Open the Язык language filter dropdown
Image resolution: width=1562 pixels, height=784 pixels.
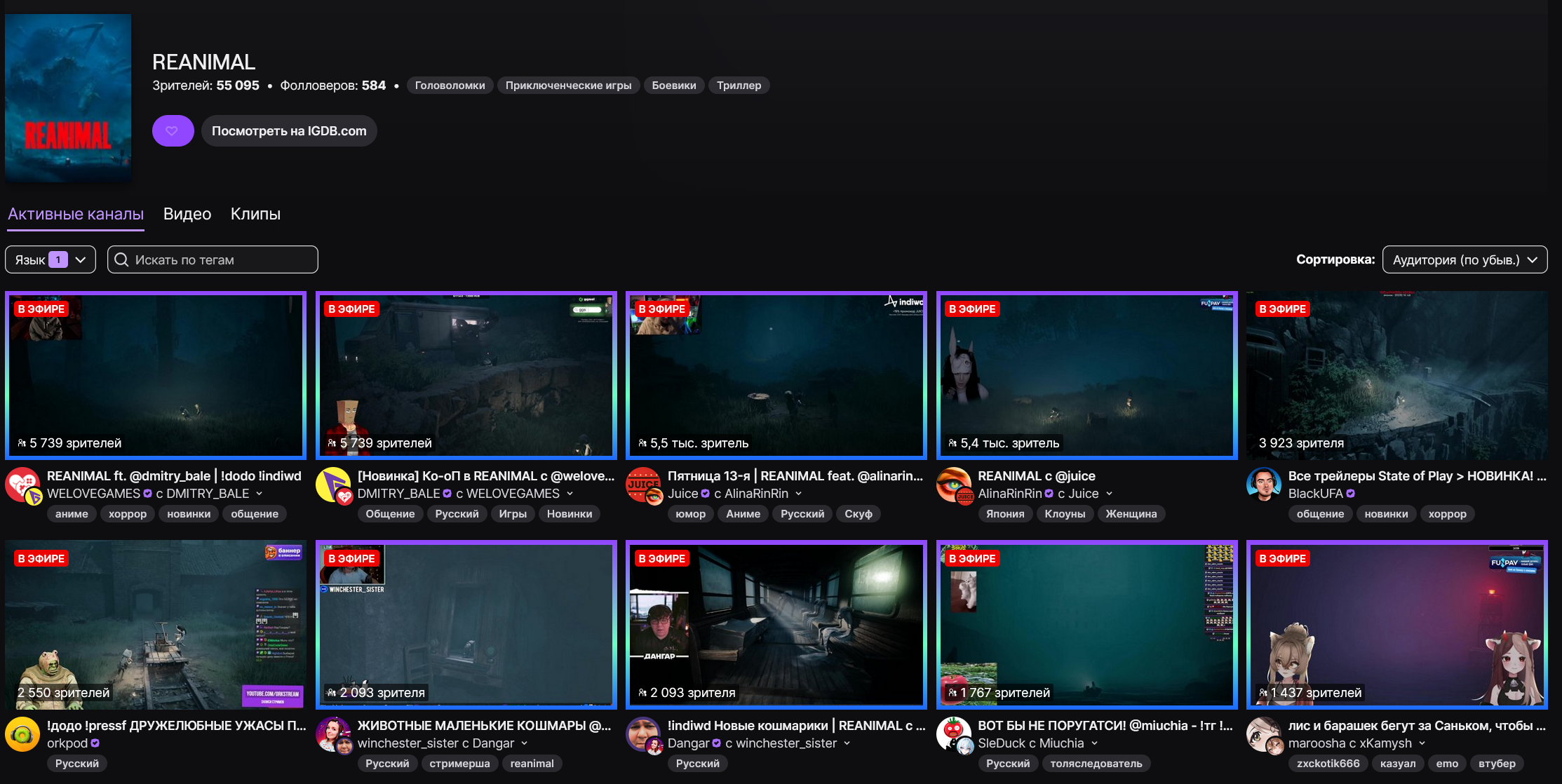coord(51,259)
